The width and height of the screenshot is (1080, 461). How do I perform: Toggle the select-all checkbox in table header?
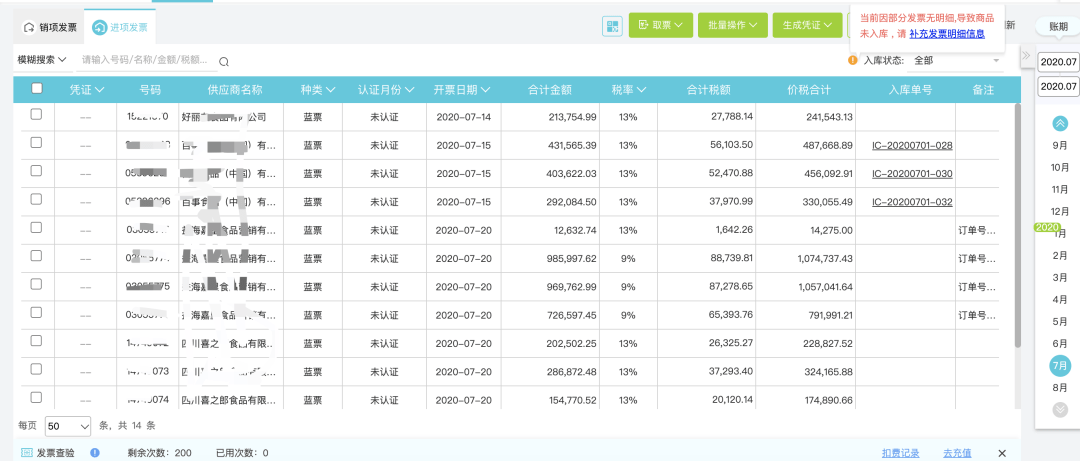tap(37, 89)
